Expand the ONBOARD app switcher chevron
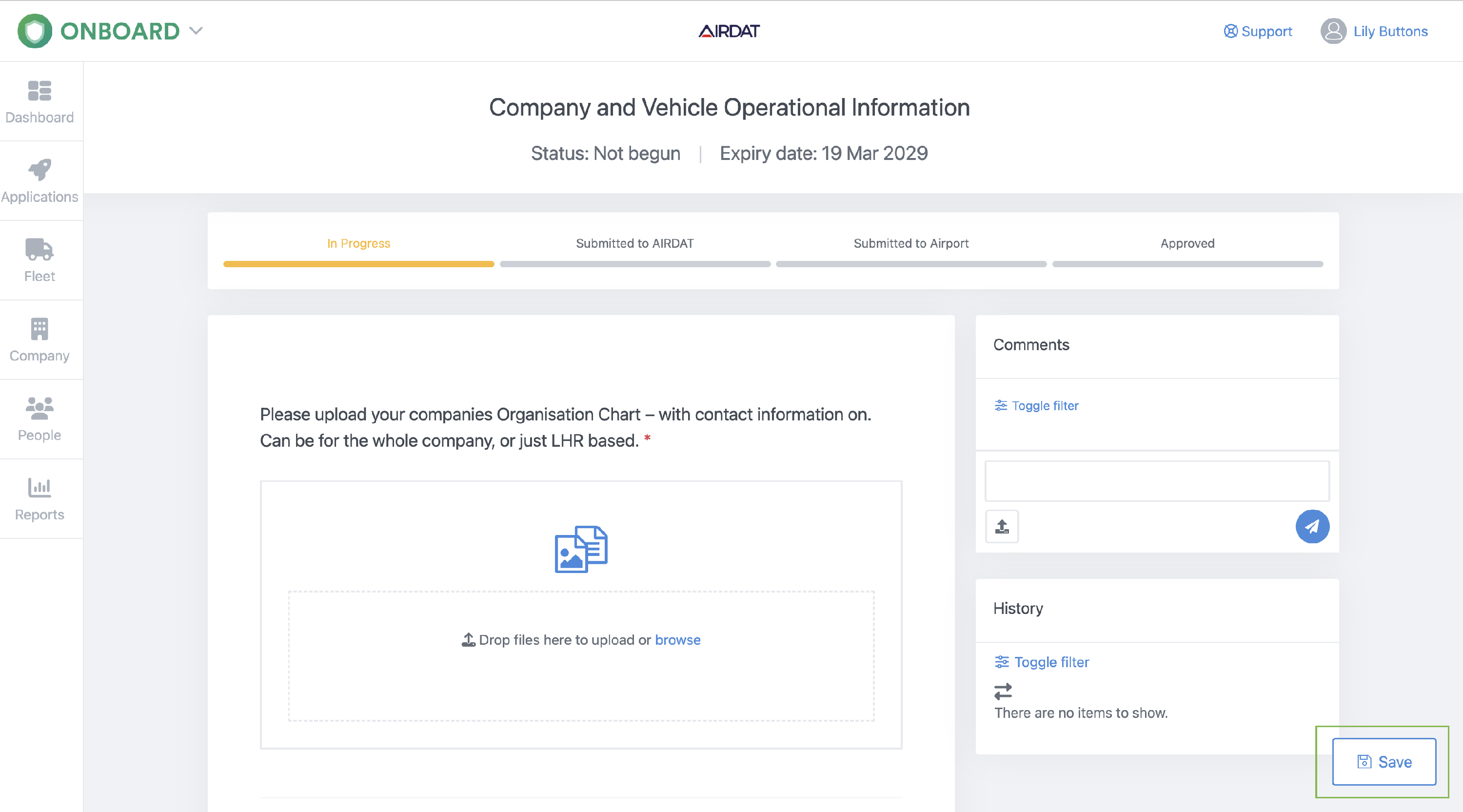Viewport: 1463px width, 812px height. point(196,31)
